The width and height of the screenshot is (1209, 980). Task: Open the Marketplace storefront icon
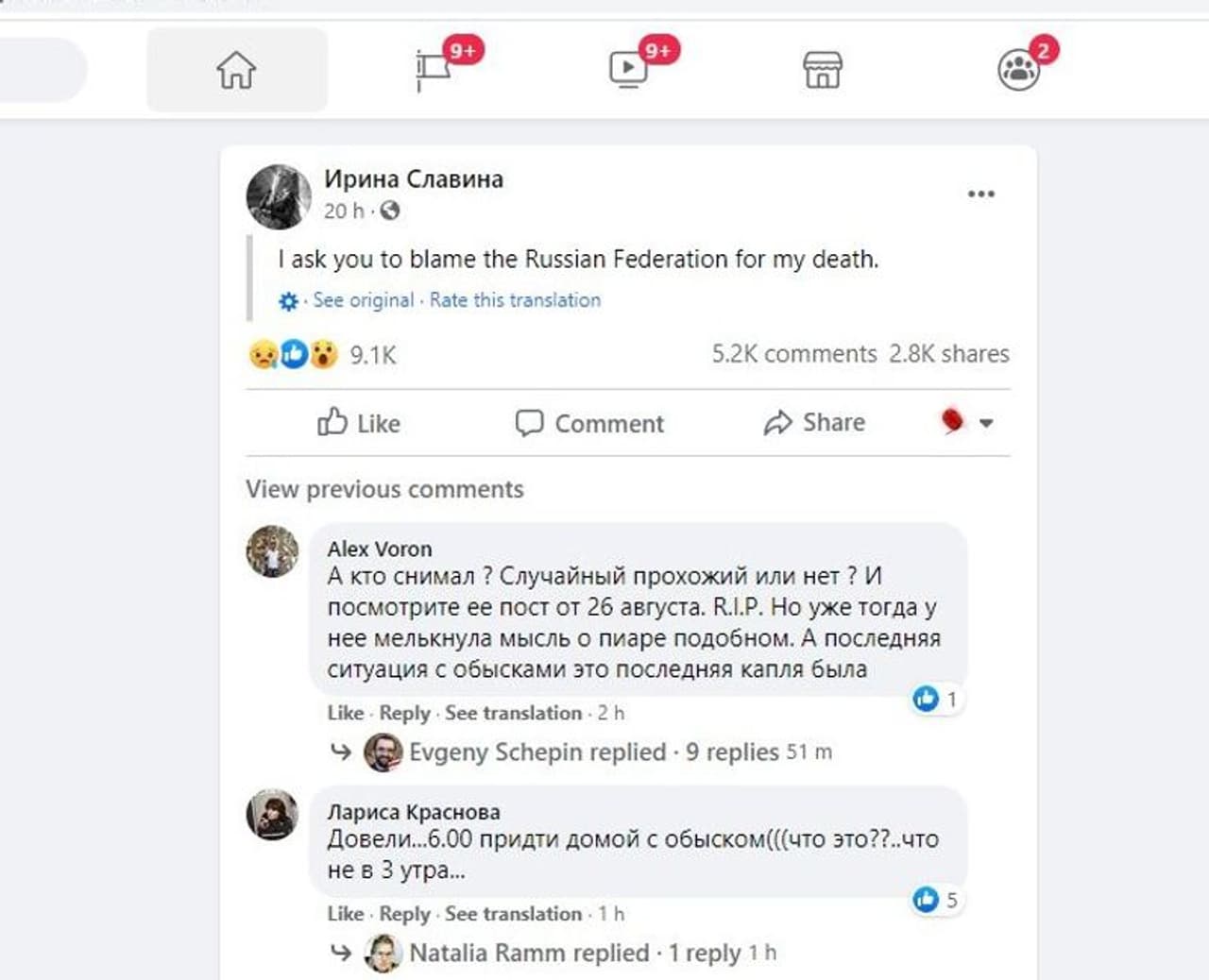tap(823, 70)
